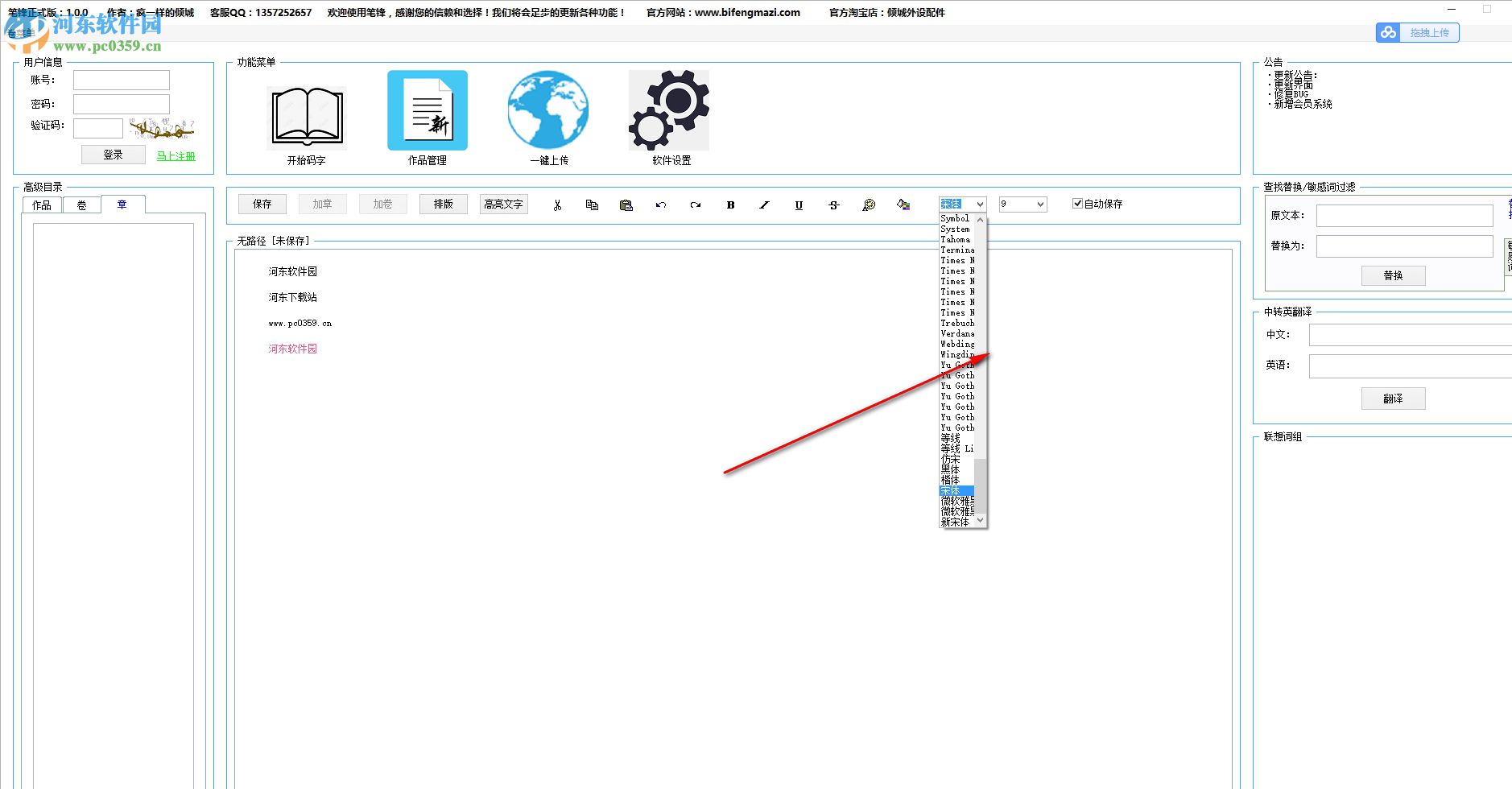Click the 一键上传 globe icon
This screenshot has width=1512, height=789.
548,110
